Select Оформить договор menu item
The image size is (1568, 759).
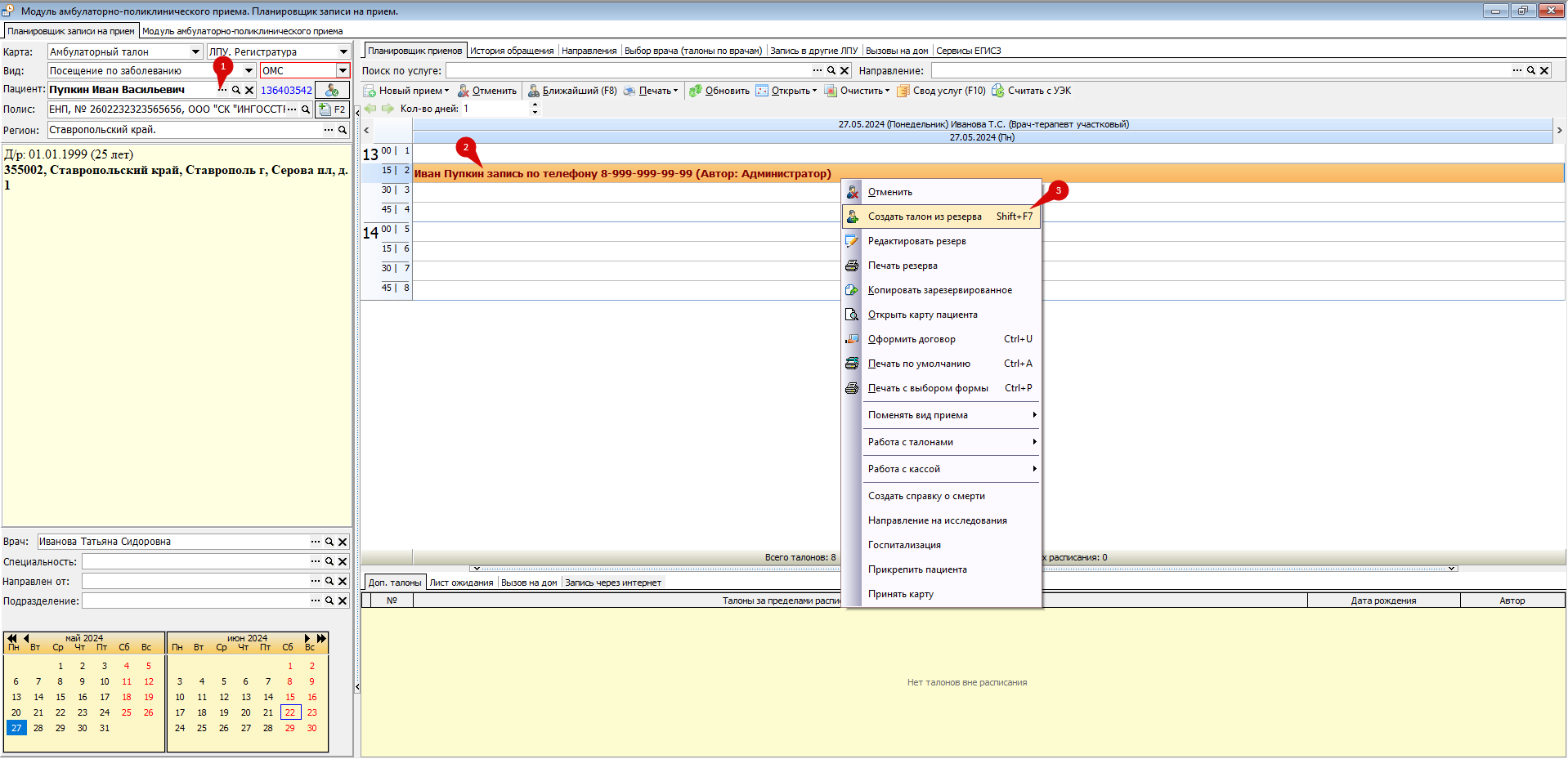pos(942,339)
